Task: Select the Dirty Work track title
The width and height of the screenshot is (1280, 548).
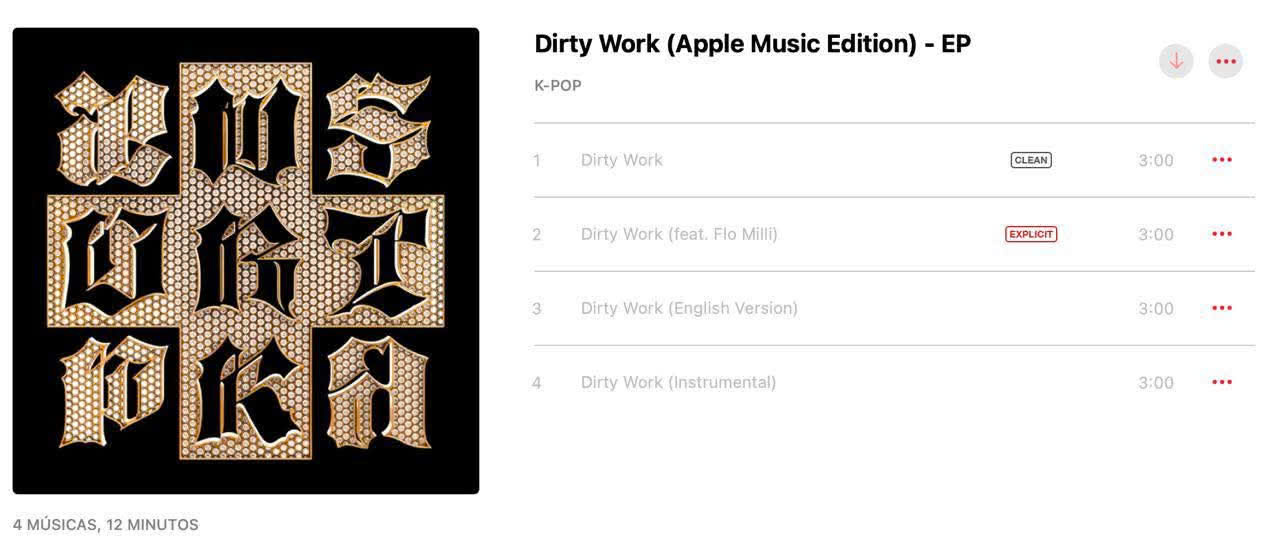Action: (x=622, y=160)
